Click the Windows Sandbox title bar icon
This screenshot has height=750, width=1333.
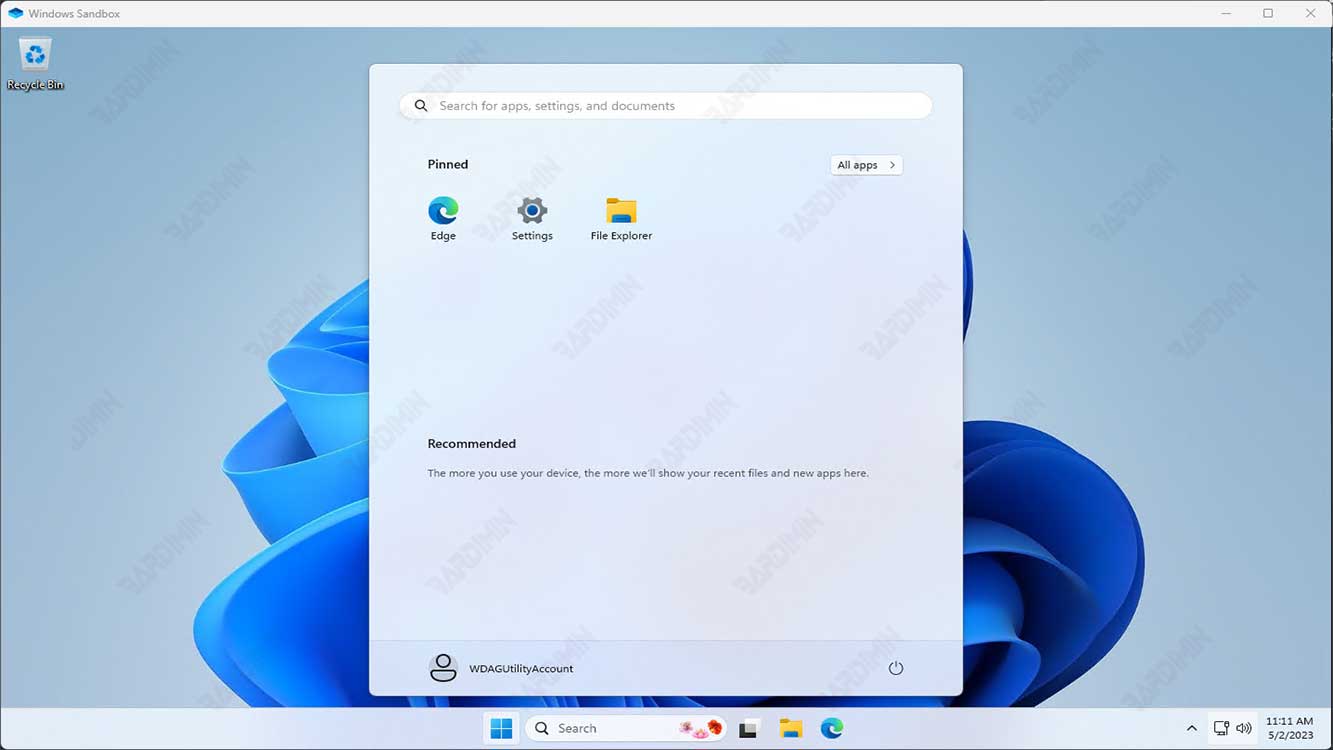[x=15, y=13]
